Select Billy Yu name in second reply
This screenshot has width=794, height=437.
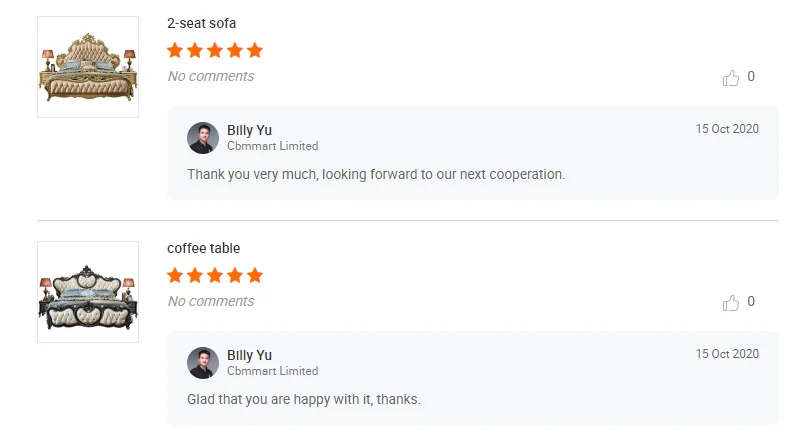[x=249, y=355]
